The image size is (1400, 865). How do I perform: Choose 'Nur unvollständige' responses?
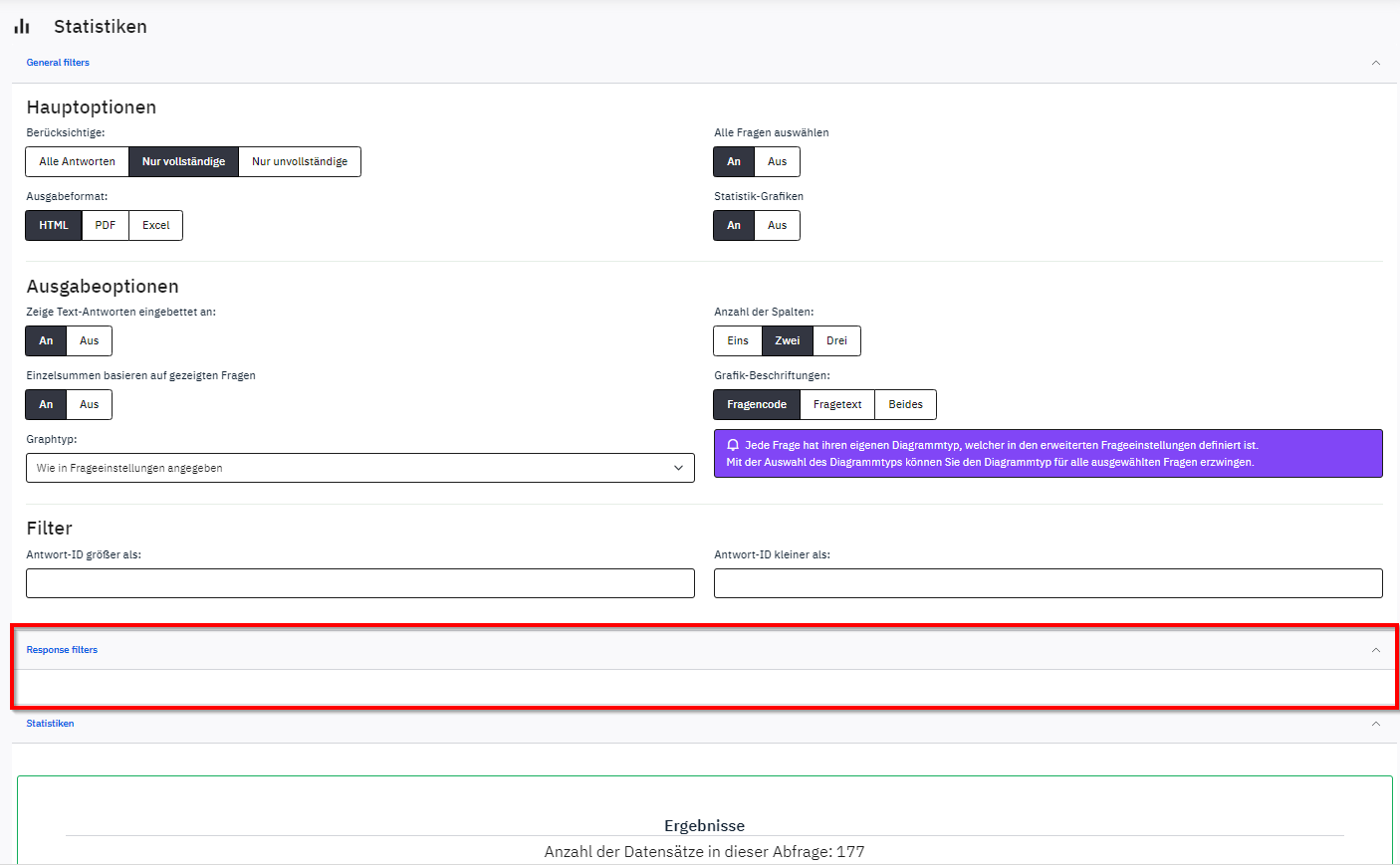click(300, 161)
